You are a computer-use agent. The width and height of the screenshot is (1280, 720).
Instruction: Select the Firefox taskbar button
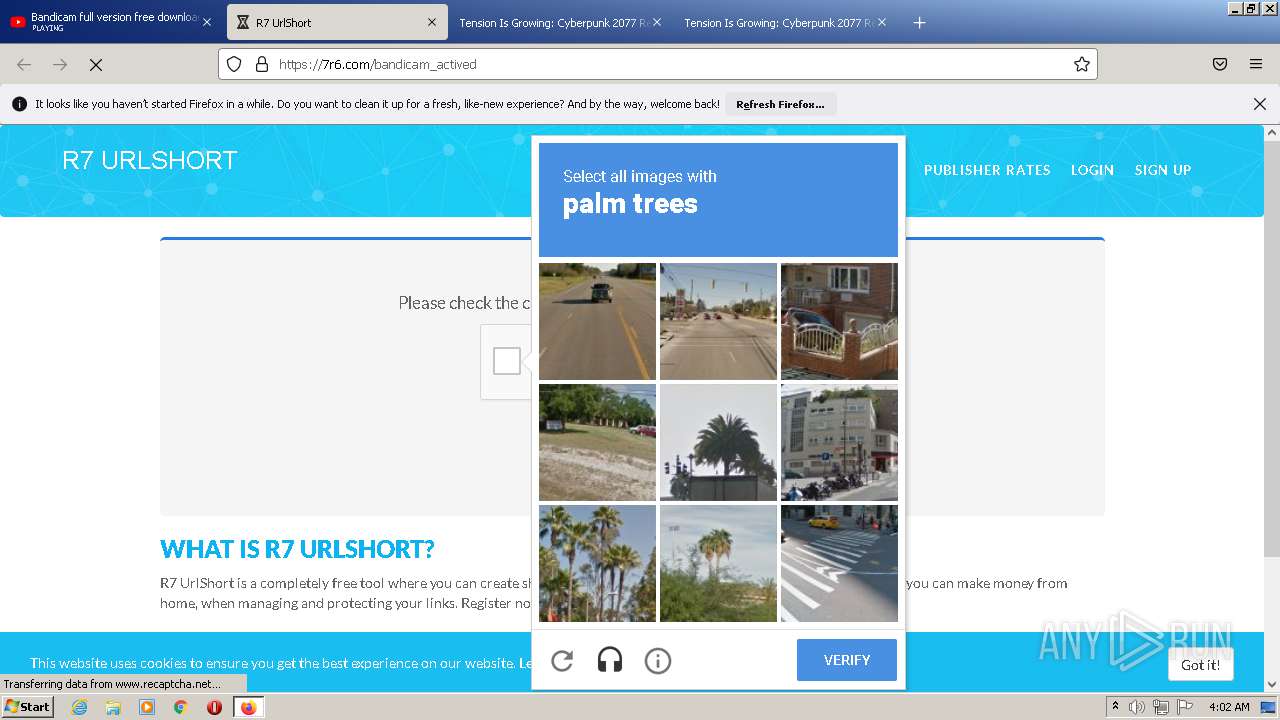[x=248, y=707]
